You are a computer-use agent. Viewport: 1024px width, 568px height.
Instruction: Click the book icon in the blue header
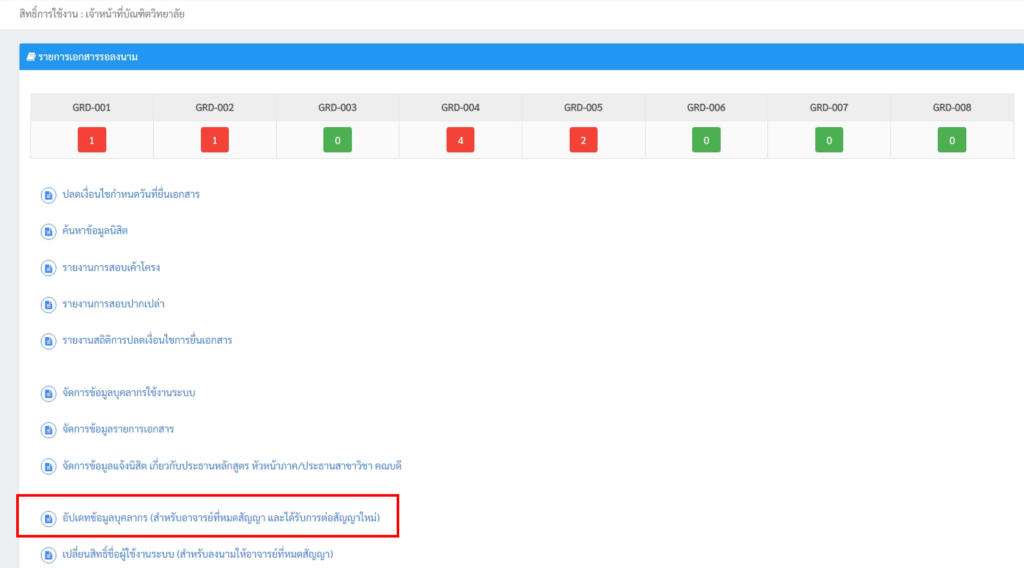coord(31,57)
